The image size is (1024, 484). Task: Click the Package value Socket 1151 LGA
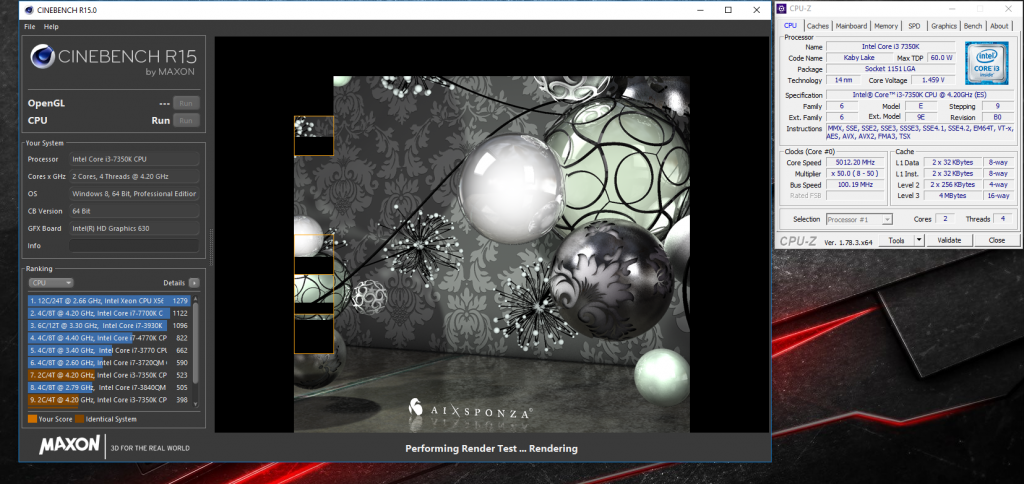891,69
